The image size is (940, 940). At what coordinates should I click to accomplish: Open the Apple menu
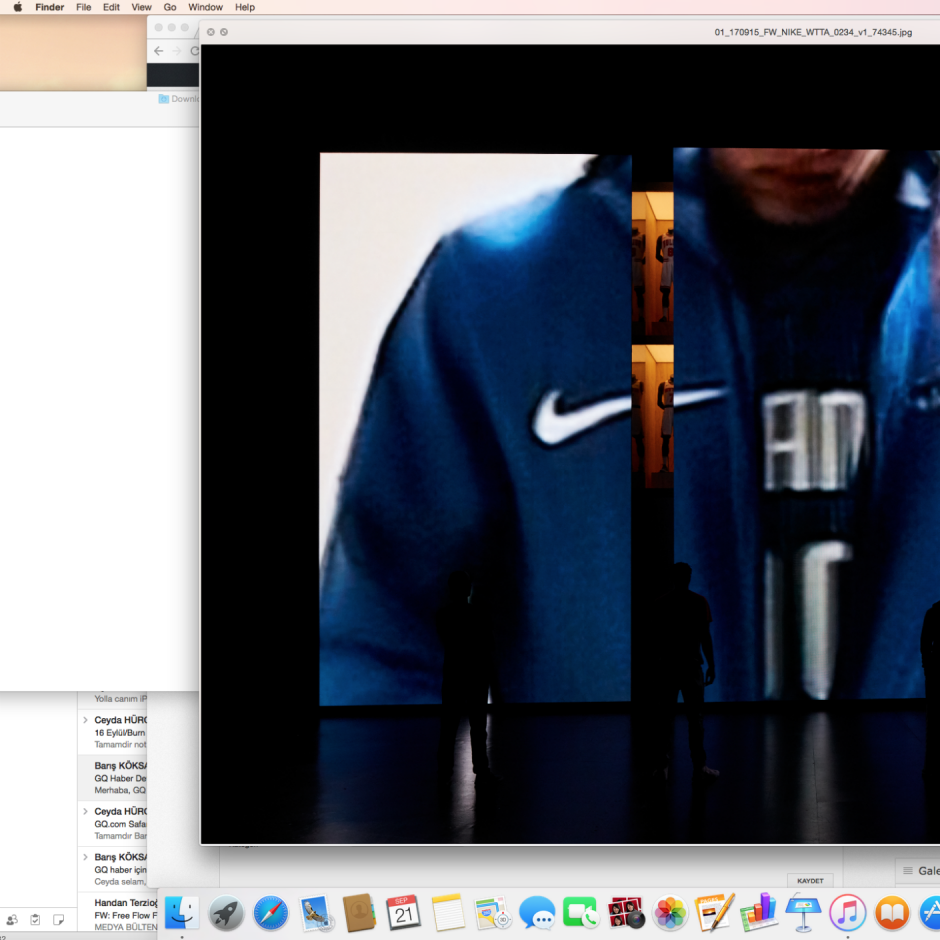pos(17,7)
